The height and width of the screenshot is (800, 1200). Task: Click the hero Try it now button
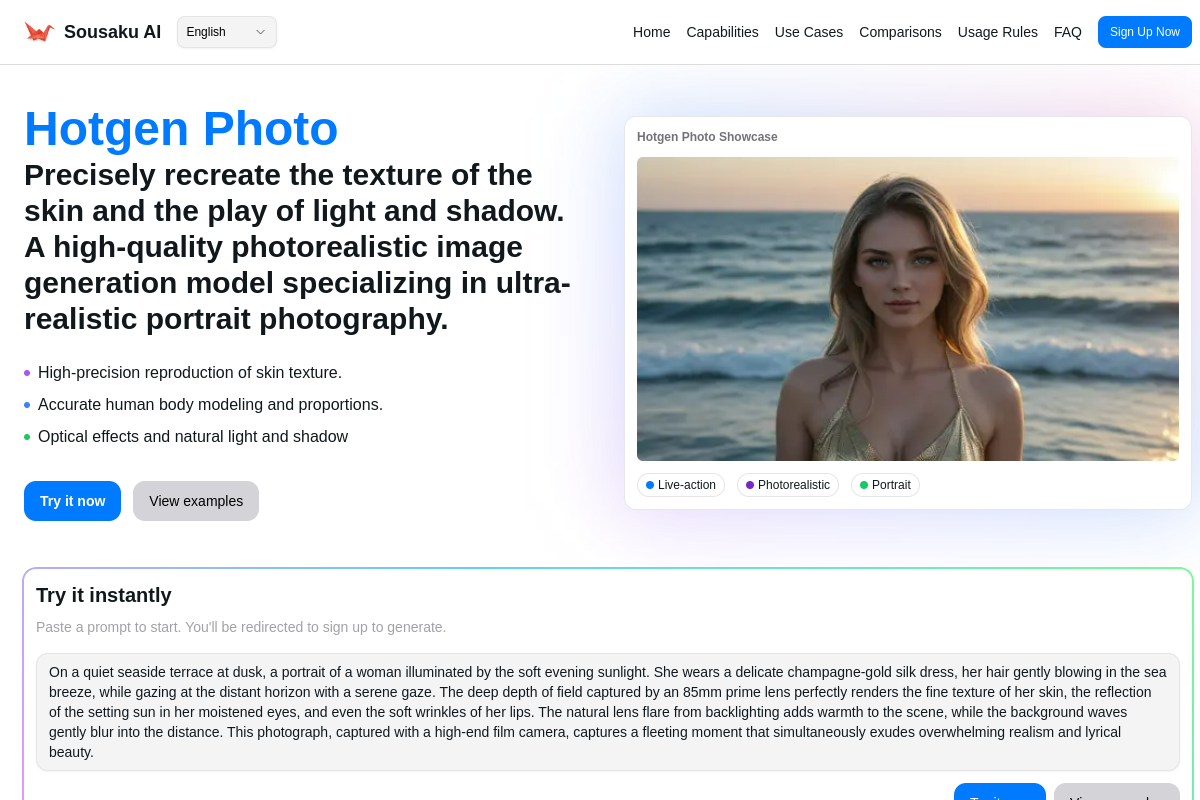click(x=72, y=501)
